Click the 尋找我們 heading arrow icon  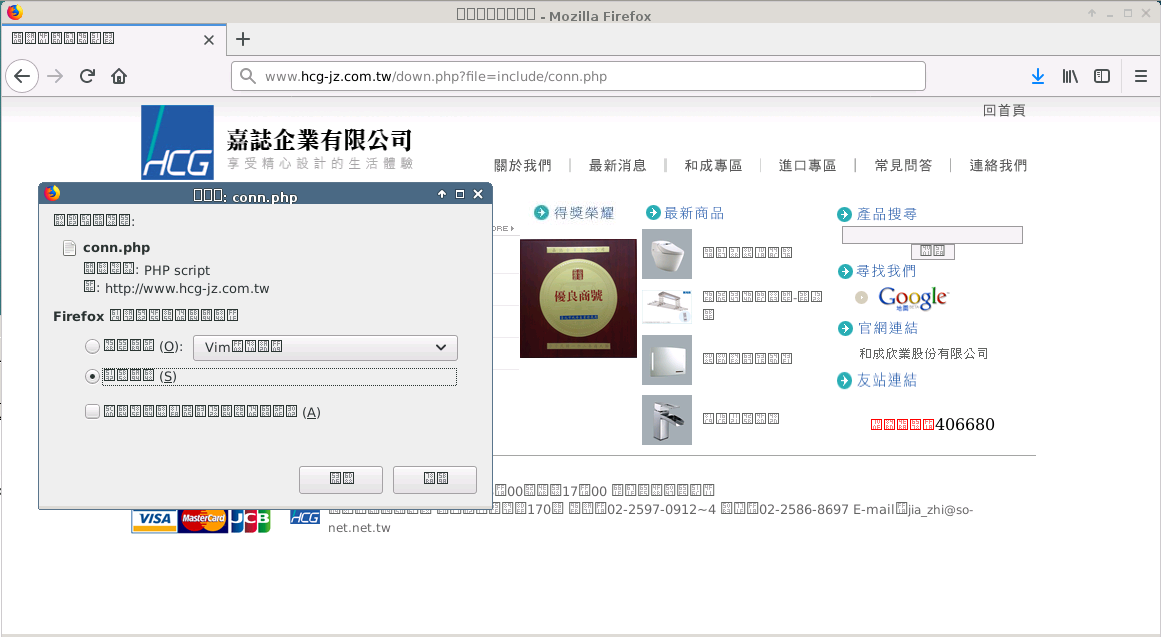[x=845, y=271]
